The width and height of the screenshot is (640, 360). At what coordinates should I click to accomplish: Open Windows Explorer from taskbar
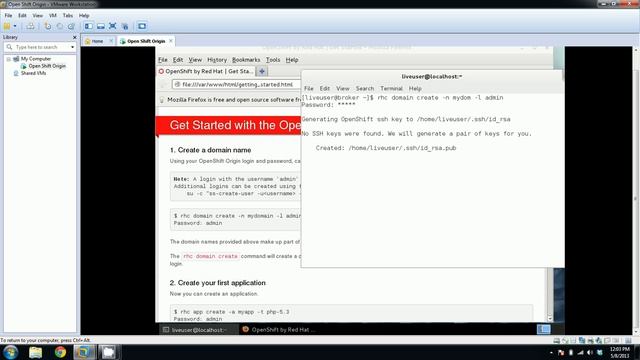(36, 352)
